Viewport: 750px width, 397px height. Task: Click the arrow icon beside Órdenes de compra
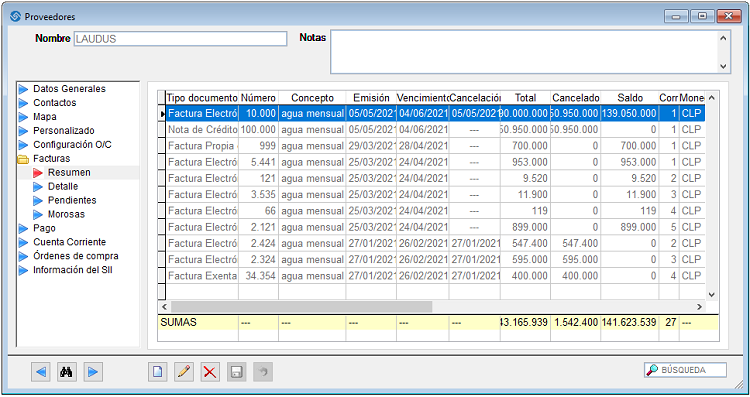pyautogui.click(x=23, y=256)
